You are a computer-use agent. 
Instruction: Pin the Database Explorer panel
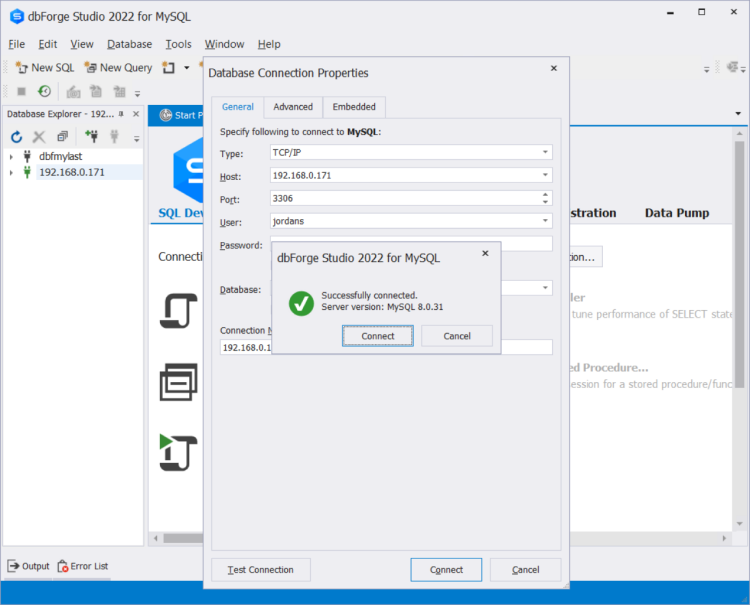(x=122, y=115)
